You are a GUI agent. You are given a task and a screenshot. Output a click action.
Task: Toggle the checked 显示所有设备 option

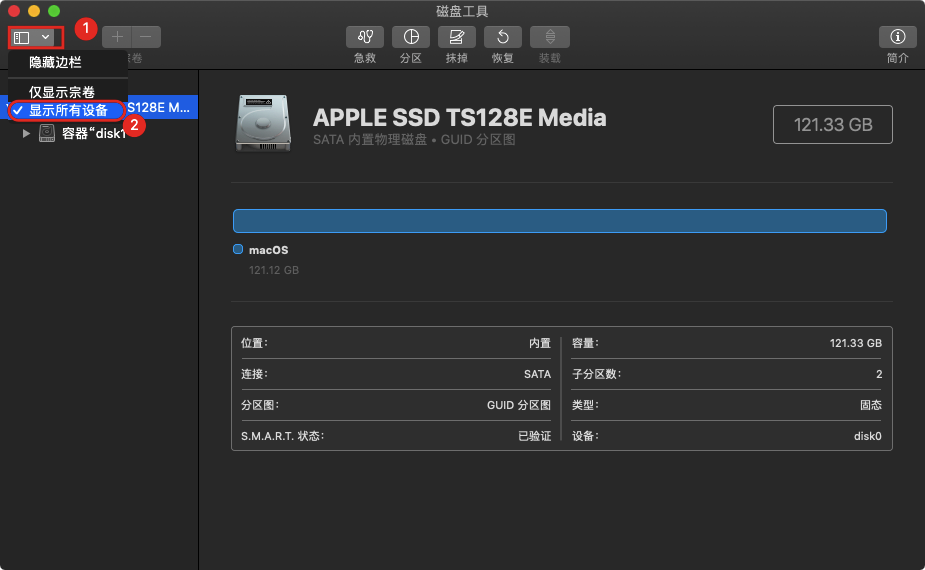click(x=68, y=110)
